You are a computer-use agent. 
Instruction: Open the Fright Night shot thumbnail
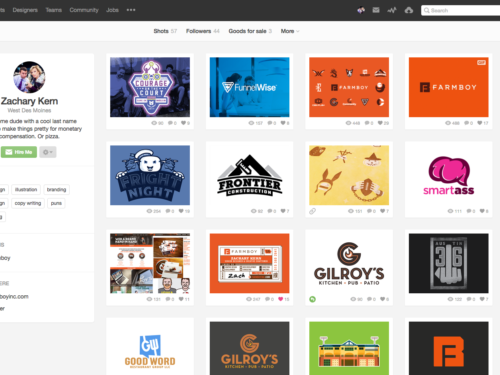(150, 175)
